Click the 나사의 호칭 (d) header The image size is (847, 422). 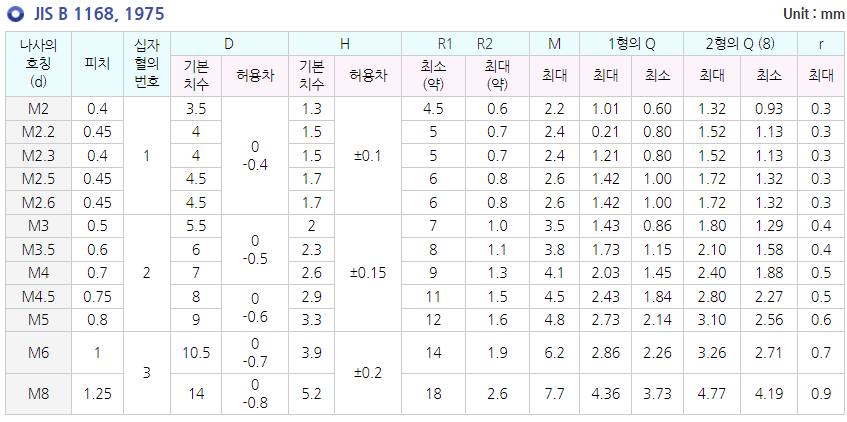click(x=38, y=64)
